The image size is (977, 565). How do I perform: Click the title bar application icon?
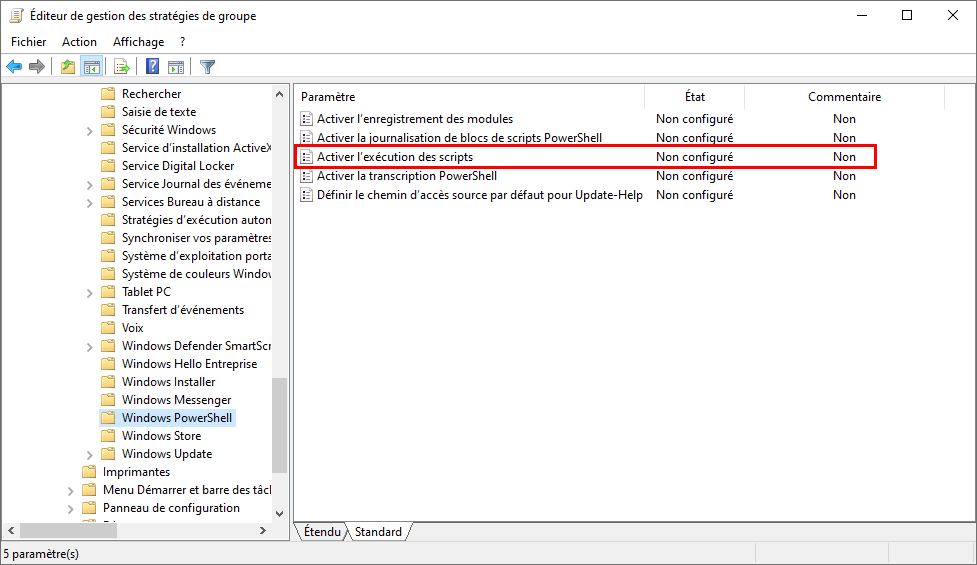17,16
